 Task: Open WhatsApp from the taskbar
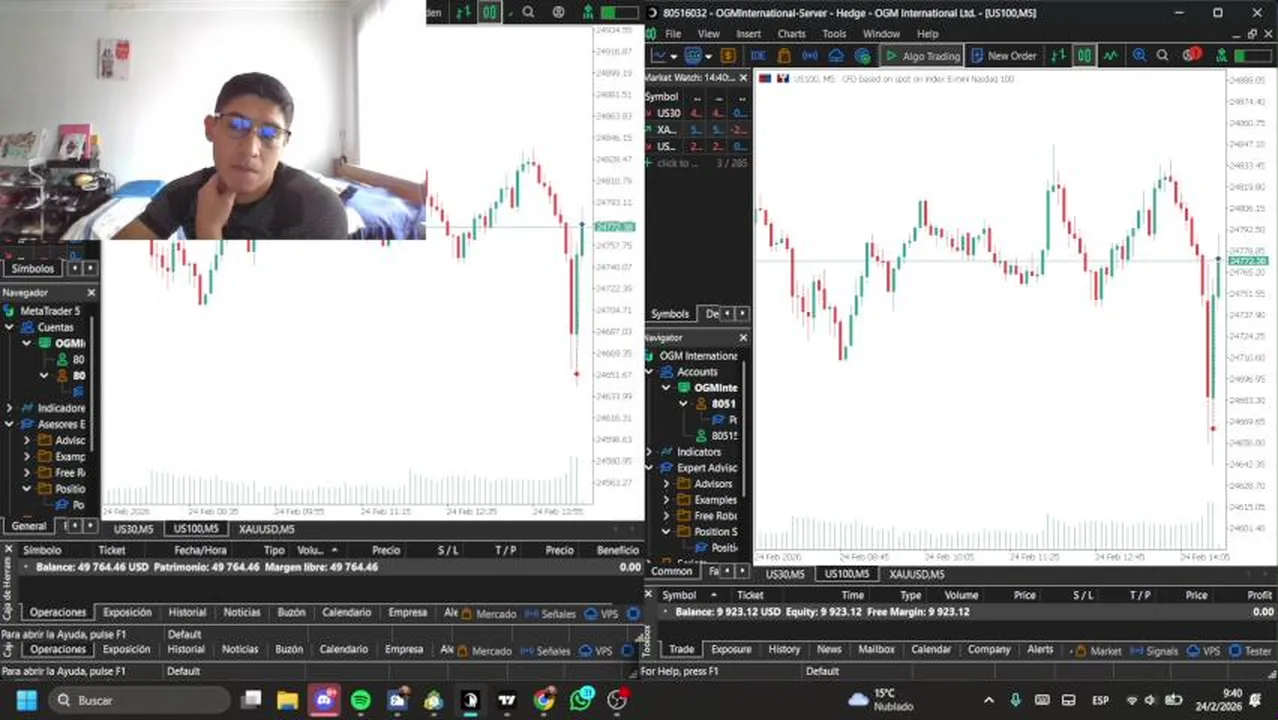tap(580, 700)
